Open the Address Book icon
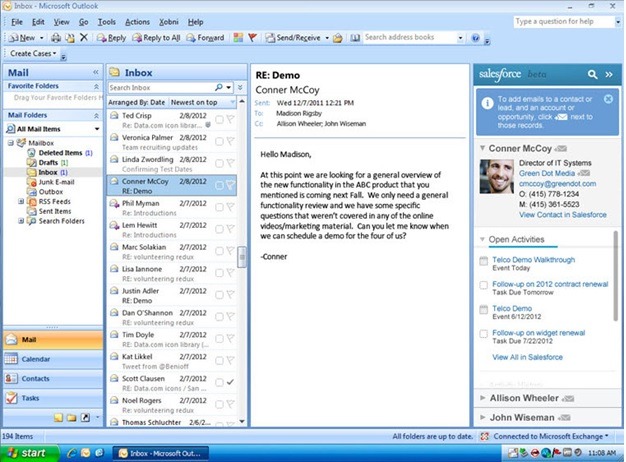The image size is (626, 462). tap(355, 38)
